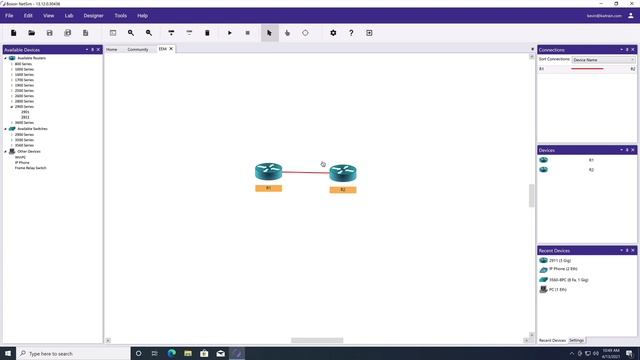The image size is (640, 360).
Task: Open the View menu
Action: tap(49, 16)
